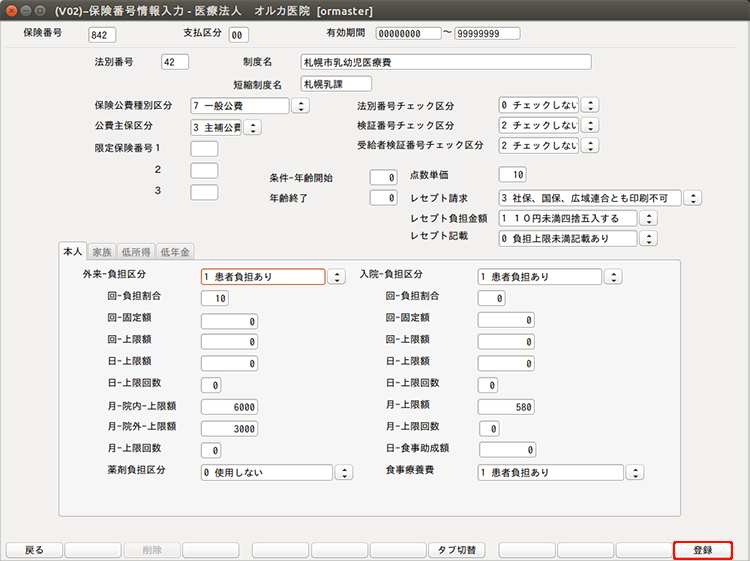Click the レセプト請求 combo text box
Image resolution: width=750 pixels, height=561 pixels.
[590, 198]
